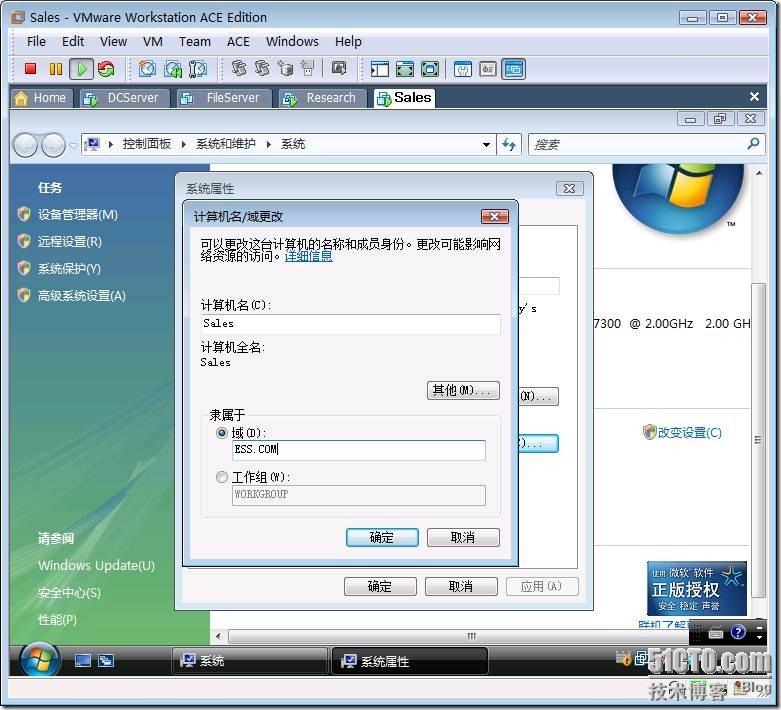Screen dimensions: 781x710
Task: Click the blue help question mark icon
Action: 738,632
